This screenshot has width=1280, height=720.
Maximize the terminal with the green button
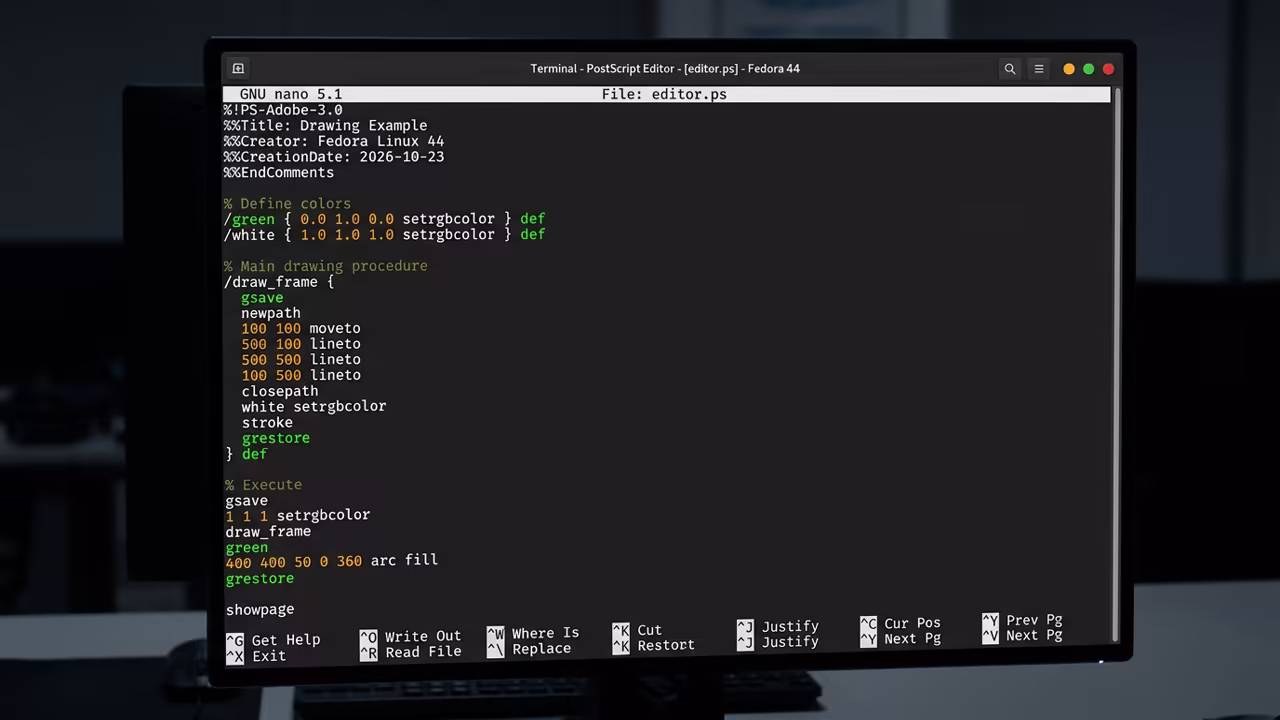1089,69
